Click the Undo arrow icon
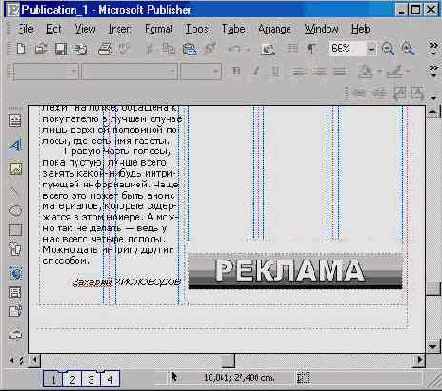The width and height of the screenshot is (442, 391). [235, 49]
